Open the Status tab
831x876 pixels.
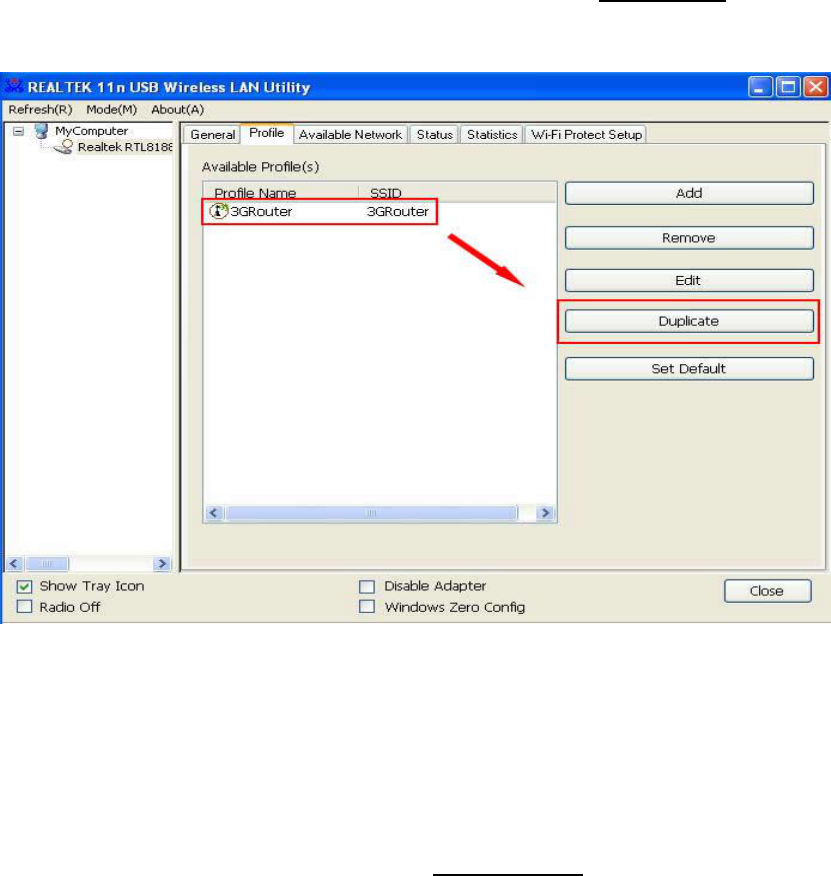click(x=434, y=135)
